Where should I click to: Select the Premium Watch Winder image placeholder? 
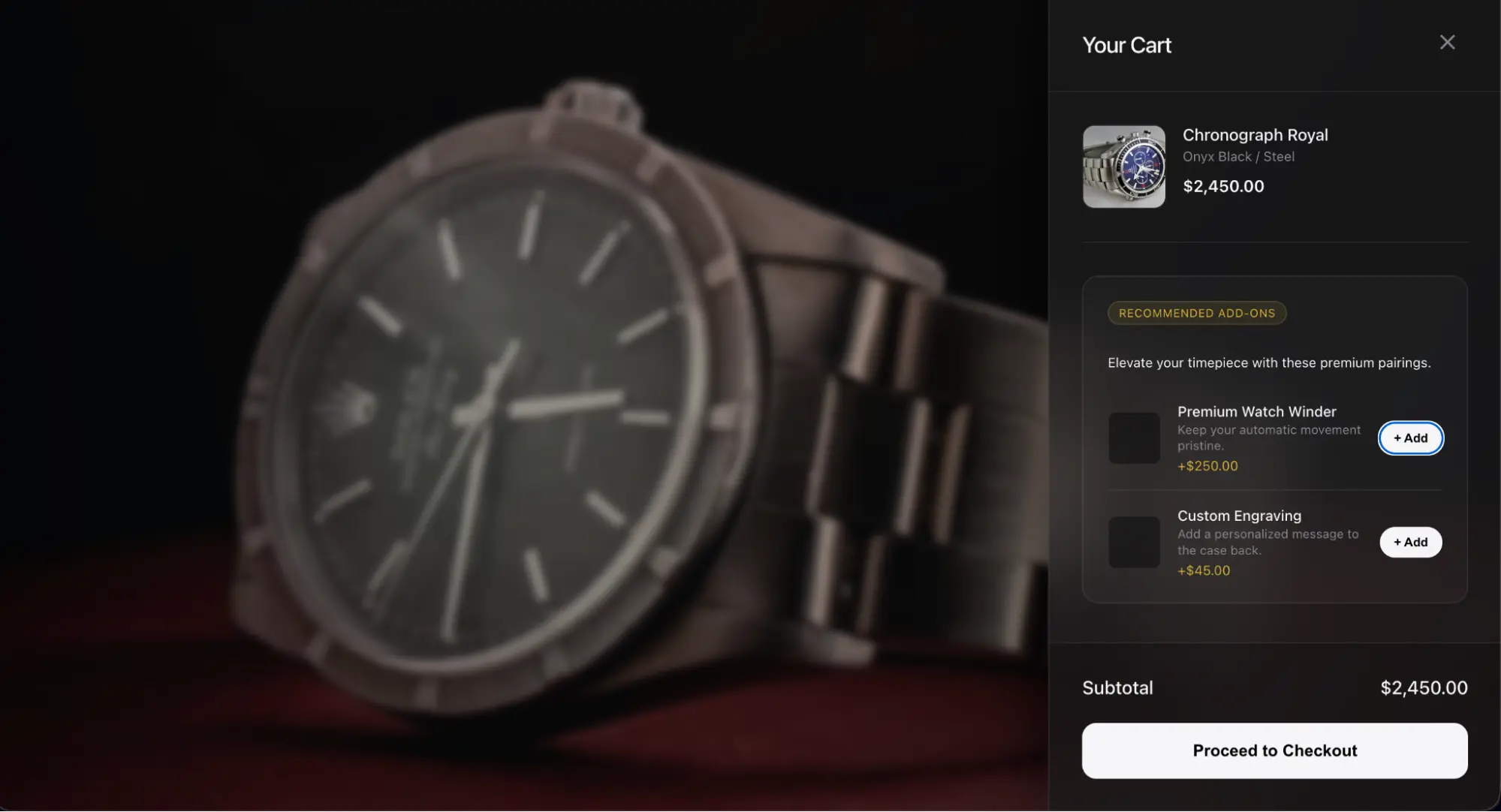pyautogui.click(x=1134, y=438)
